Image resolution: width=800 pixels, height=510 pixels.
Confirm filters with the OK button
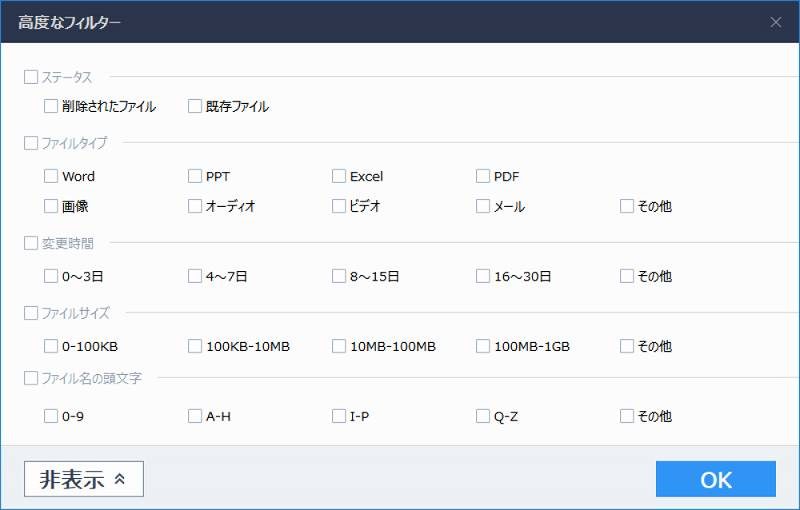coord(716,479)
